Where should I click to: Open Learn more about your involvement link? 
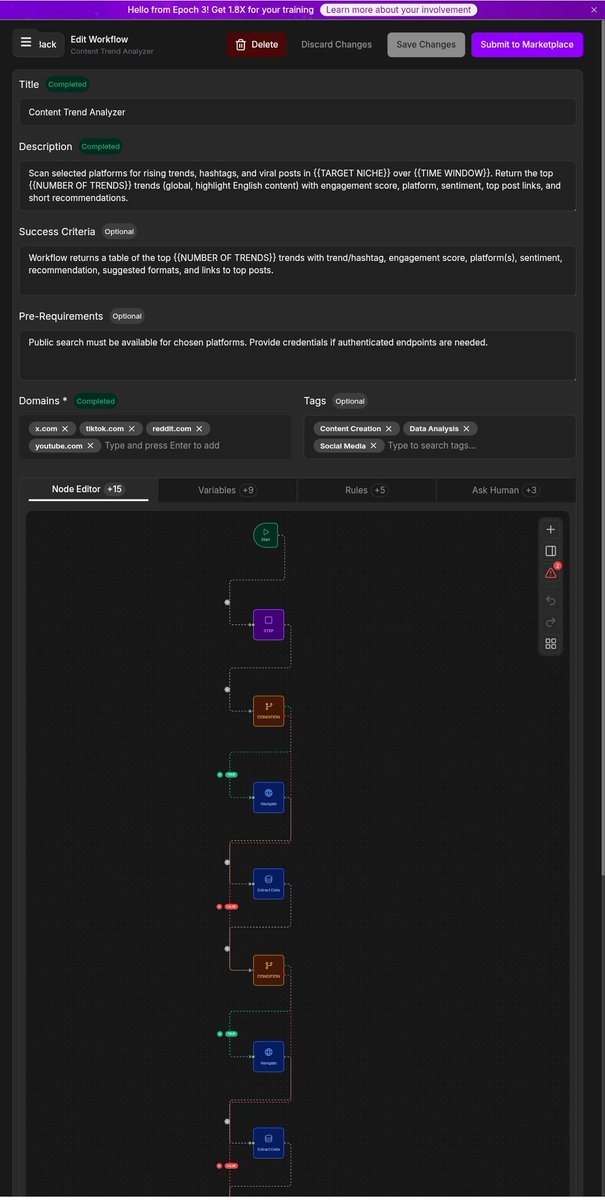tap(398, 9)
